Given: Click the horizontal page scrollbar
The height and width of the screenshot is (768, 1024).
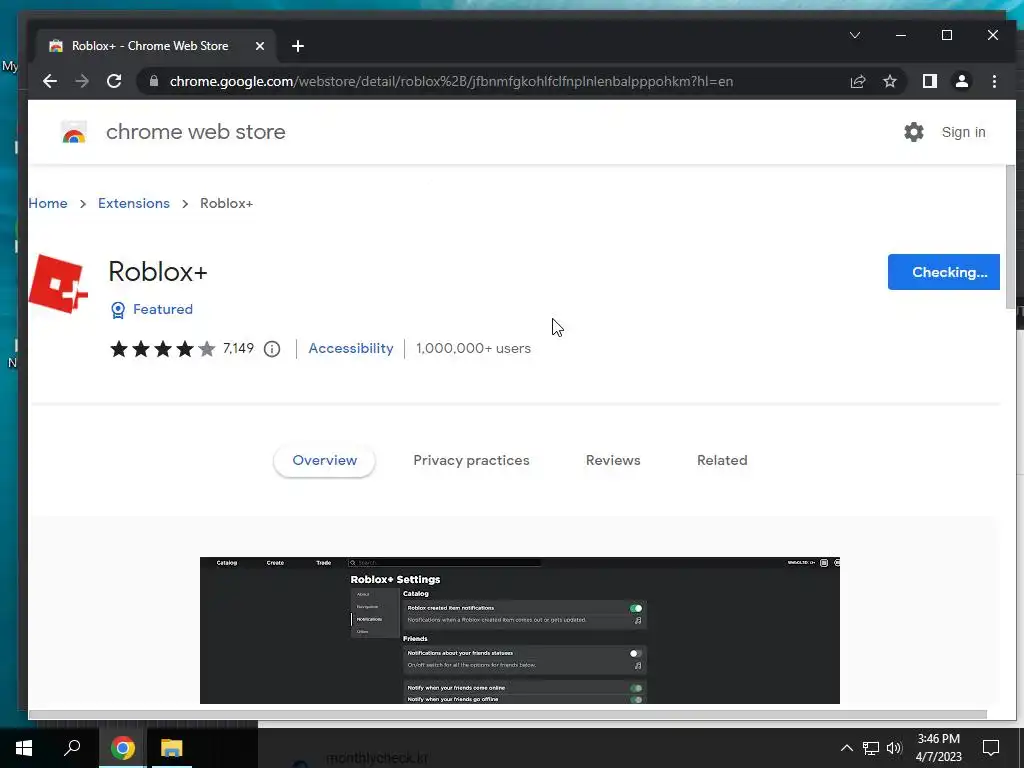Looking at the screenshot, I should pos(507,714).
